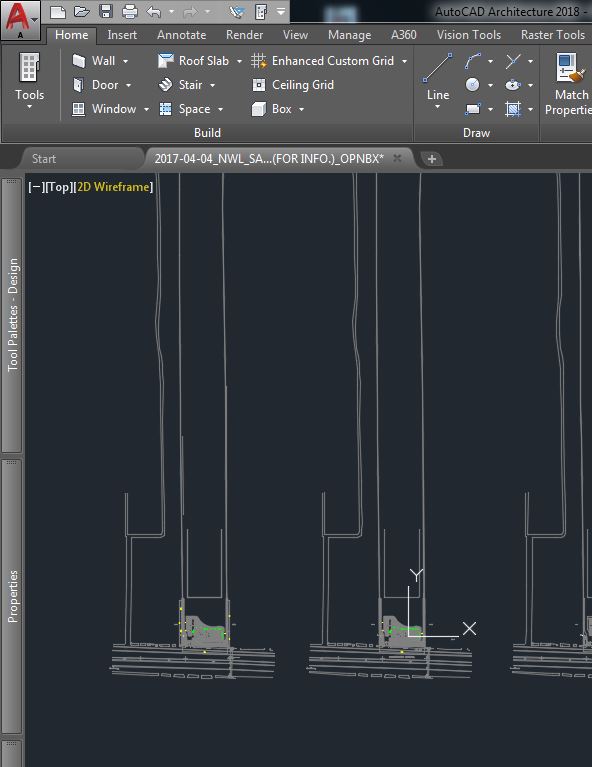Viewport: 592px width, 767px height.
Task: Expand the Stair dropdown arrow
Action: pos(212,85)
